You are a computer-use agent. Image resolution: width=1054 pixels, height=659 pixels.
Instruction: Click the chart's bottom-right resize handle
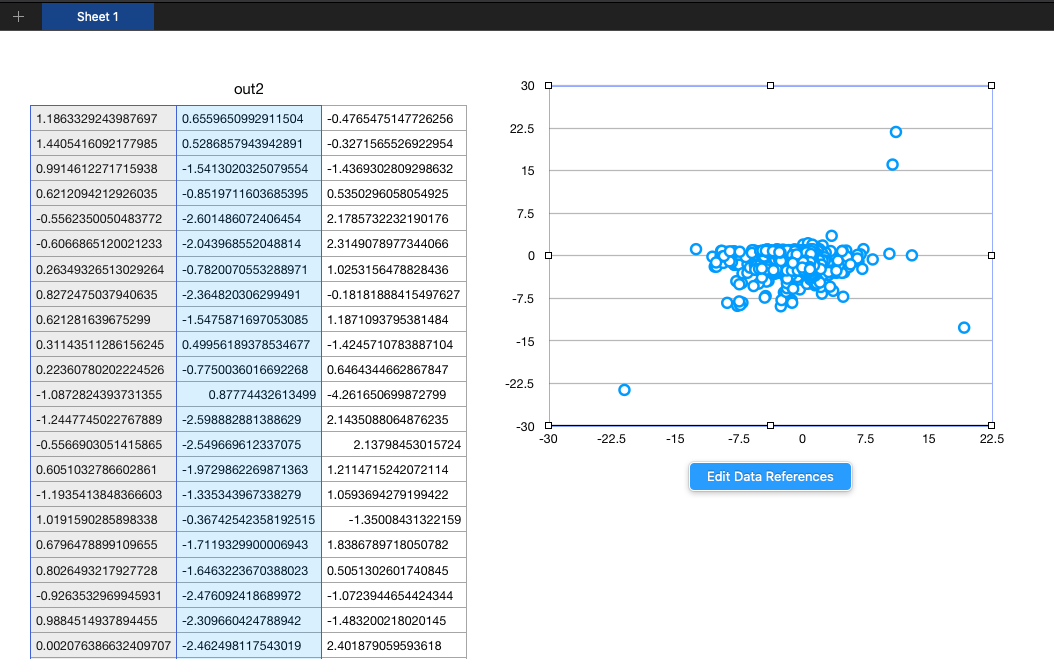point(991,426)
